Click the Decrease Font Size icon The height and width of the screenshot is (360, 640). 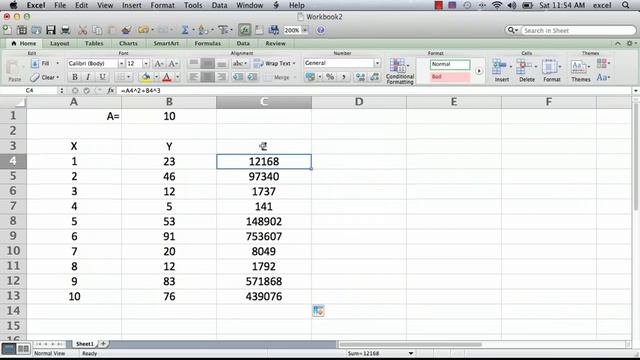[173, 63]
